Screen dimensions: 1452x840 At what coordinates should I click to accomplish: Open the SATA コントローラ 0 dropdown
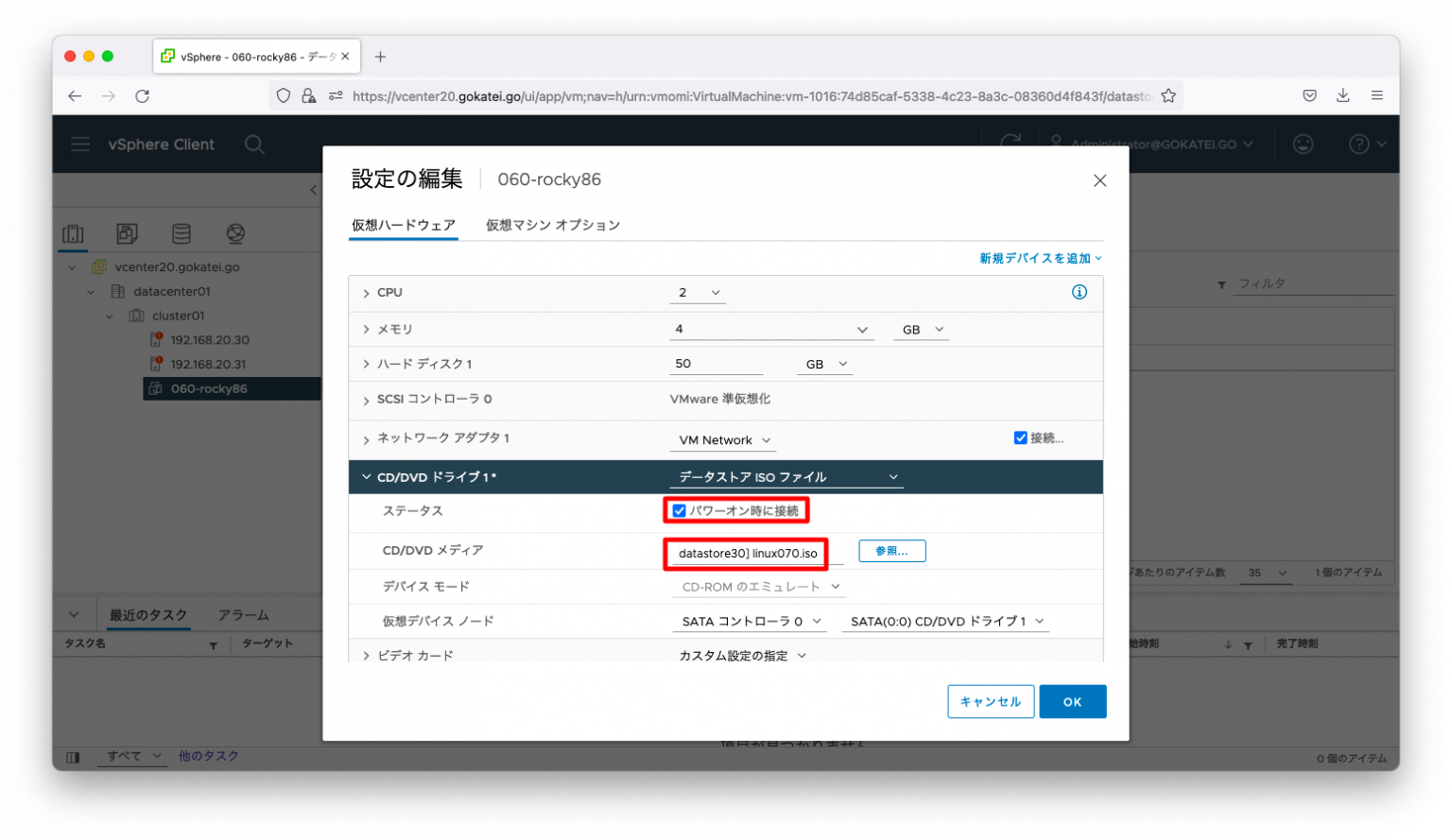(751, 622)
